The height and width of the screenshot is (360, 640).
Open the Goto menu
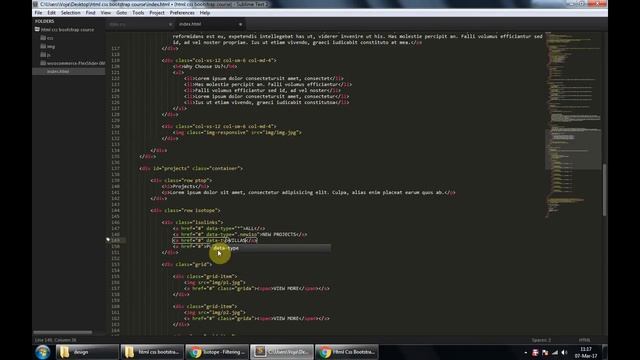122,13
